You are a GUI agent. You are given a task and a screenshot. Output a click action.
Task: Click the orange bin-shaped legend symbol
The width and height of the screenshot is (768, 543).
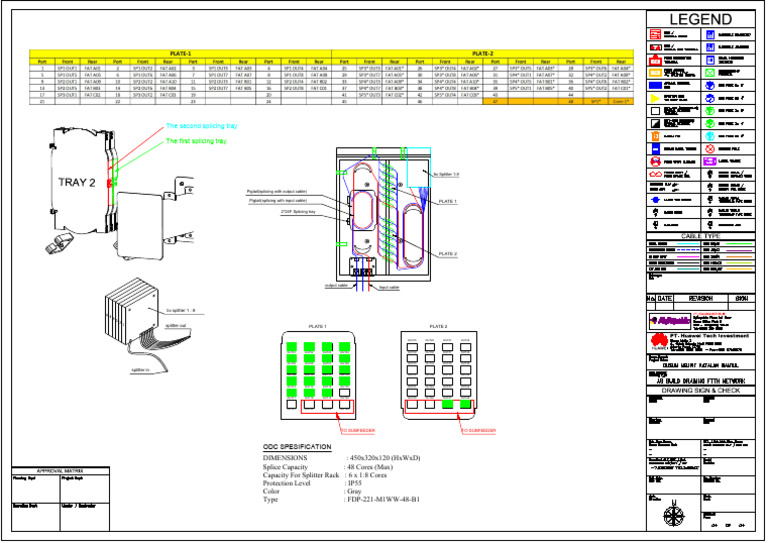[655, 136]
